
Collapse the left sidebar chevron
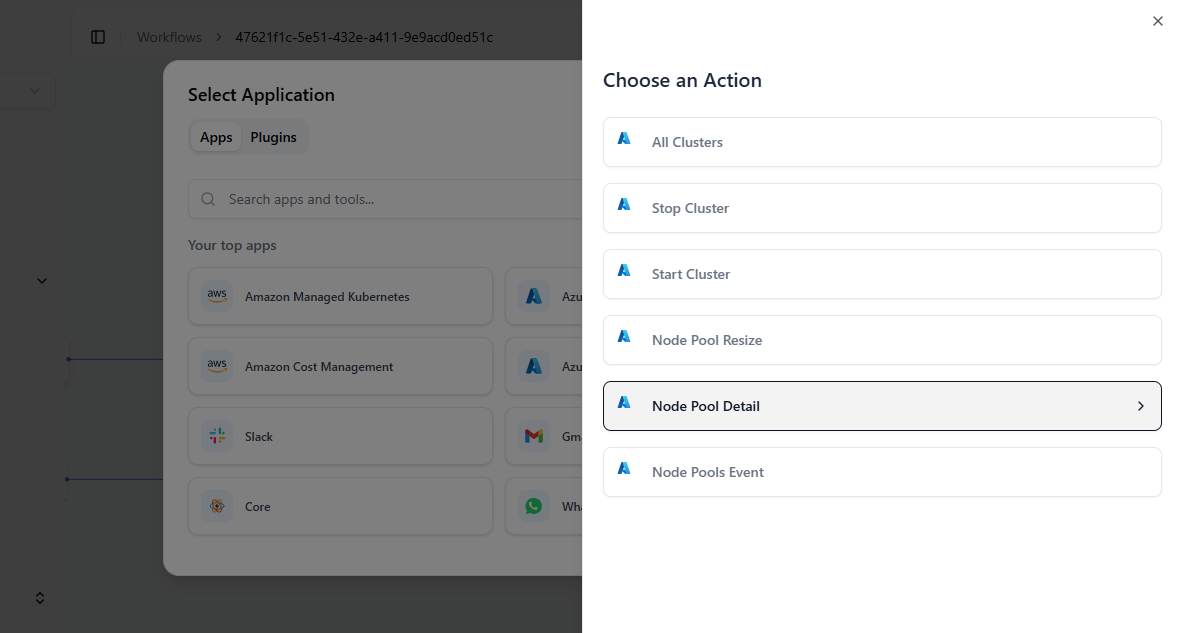tap(41, 281)
